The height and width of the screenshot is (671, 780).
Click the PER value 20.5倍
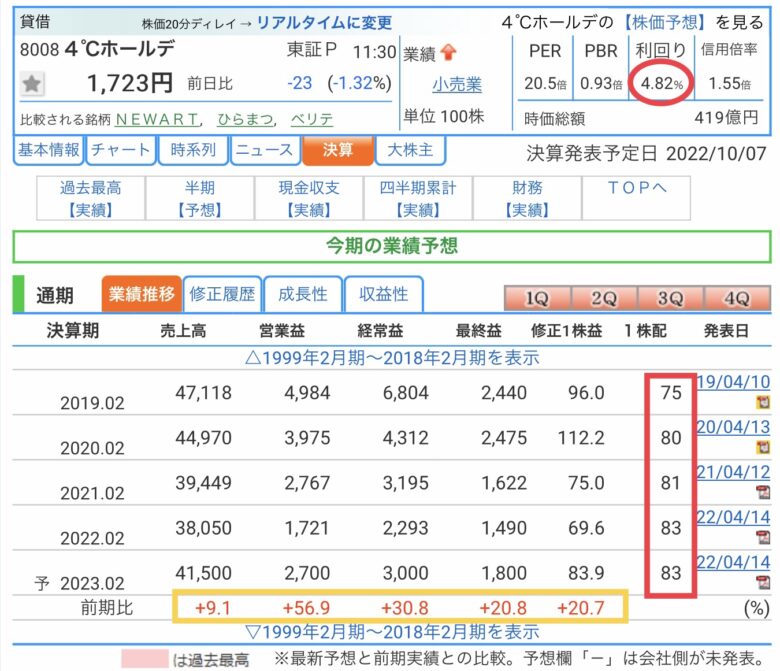pos(545,84)
